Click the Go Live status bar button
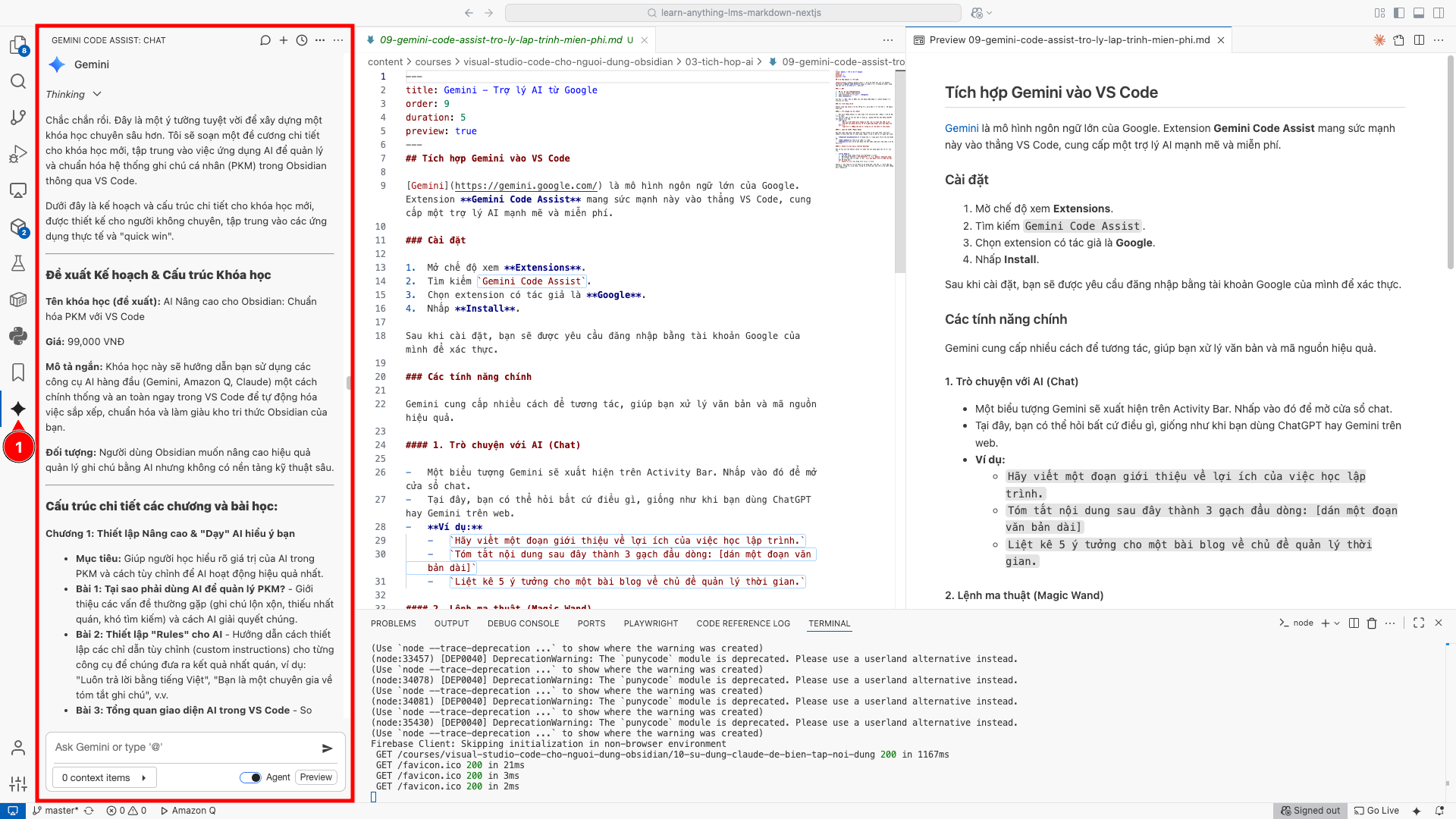This screenshot has height=819, width=1456. [x=1377, y=811]
